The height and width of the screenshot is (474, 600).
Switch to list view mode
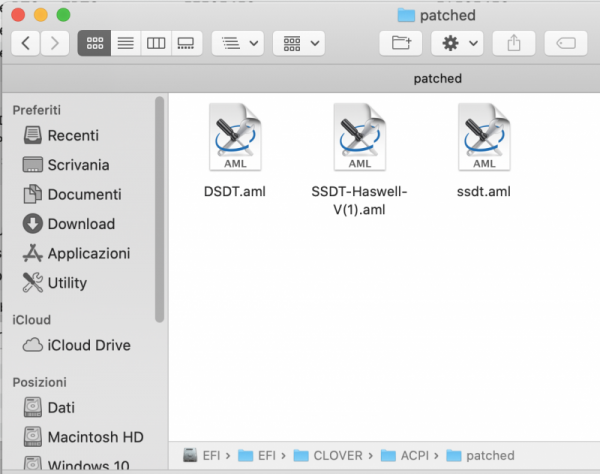[x=125, y=43]
